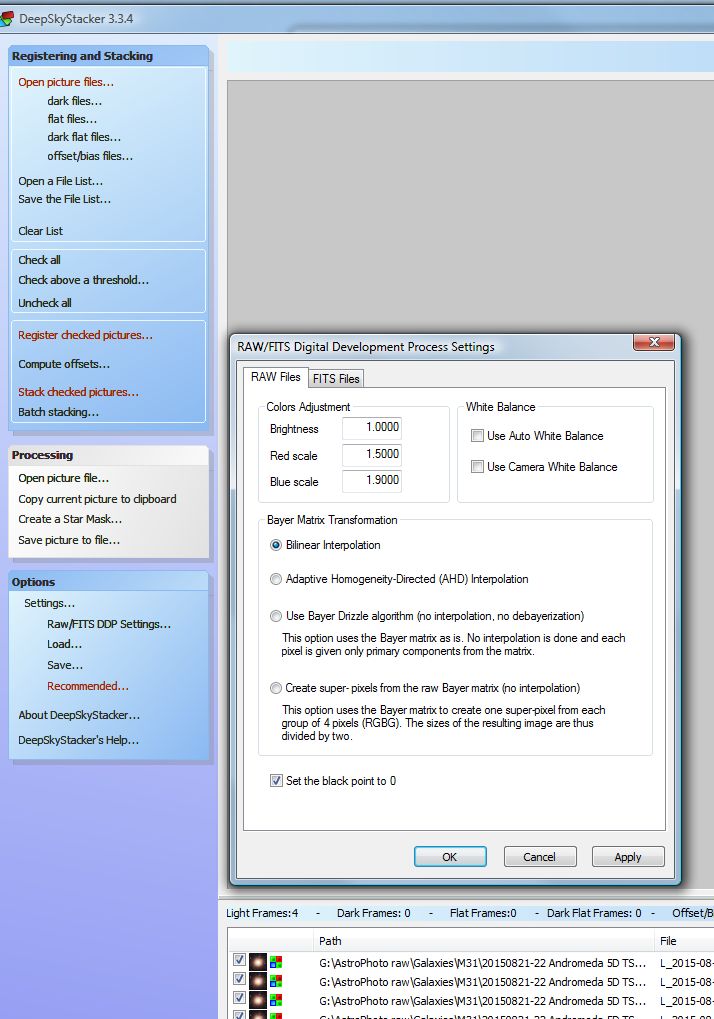The image size is (714, 1019).
Task: Click OK in the settings dialog
Action: (450, 857)
